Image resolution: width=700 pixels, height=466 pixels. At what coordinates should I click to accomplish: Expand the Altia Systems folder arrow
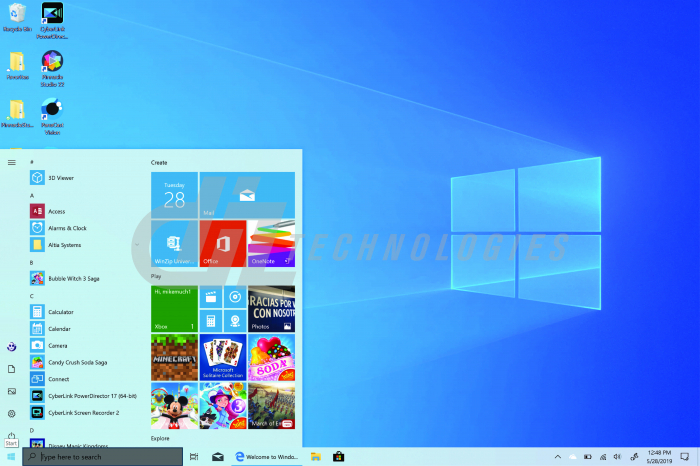pyautogui.click(x=137, y=244)
